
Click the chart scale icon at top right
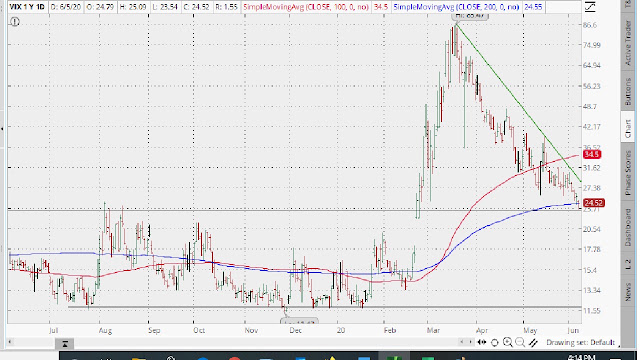(590, 7)
